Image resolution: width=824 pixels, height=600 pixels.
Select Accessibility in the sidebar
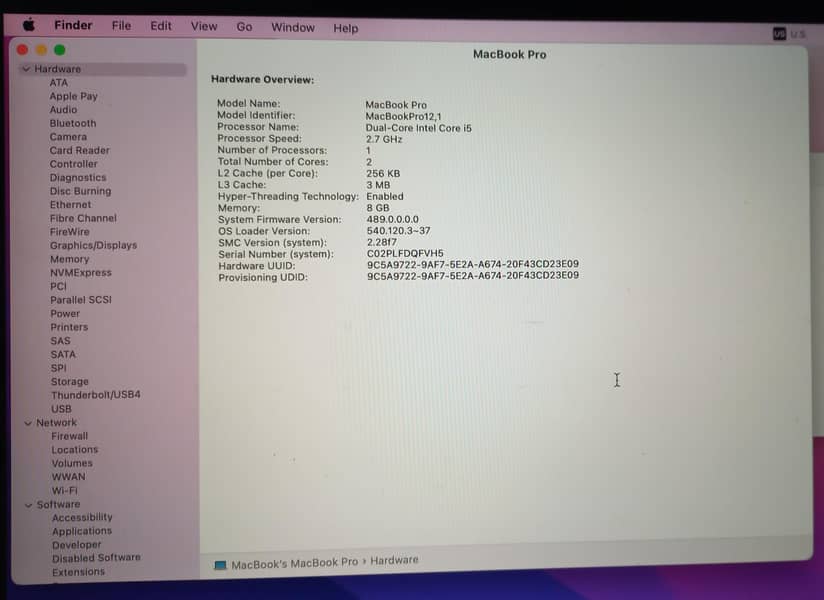coord(83,518)
